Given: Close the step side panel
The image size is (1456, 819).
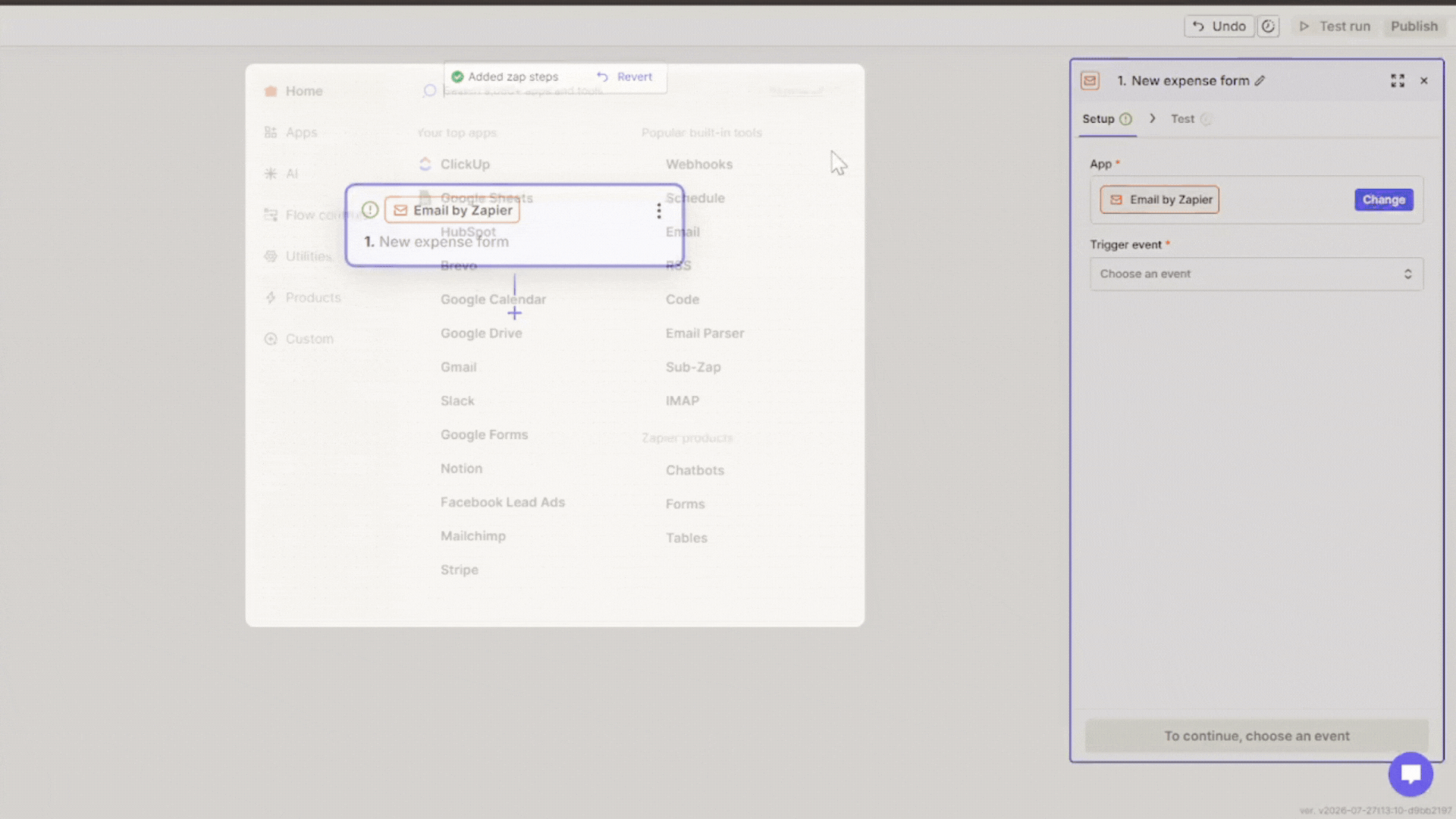Looking at the screenshot, I should pyautogui.click(x=1424, y=81).
